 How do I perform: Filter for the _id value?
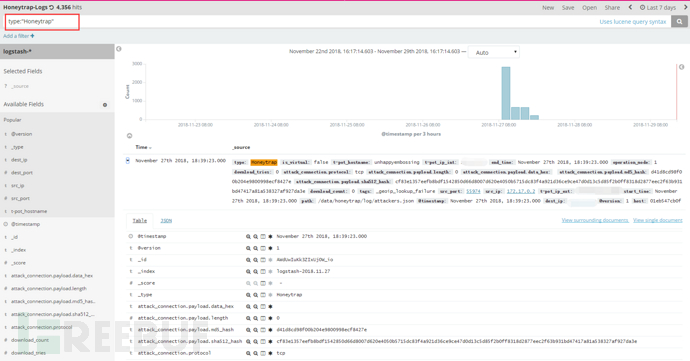(x=248, y=260)
